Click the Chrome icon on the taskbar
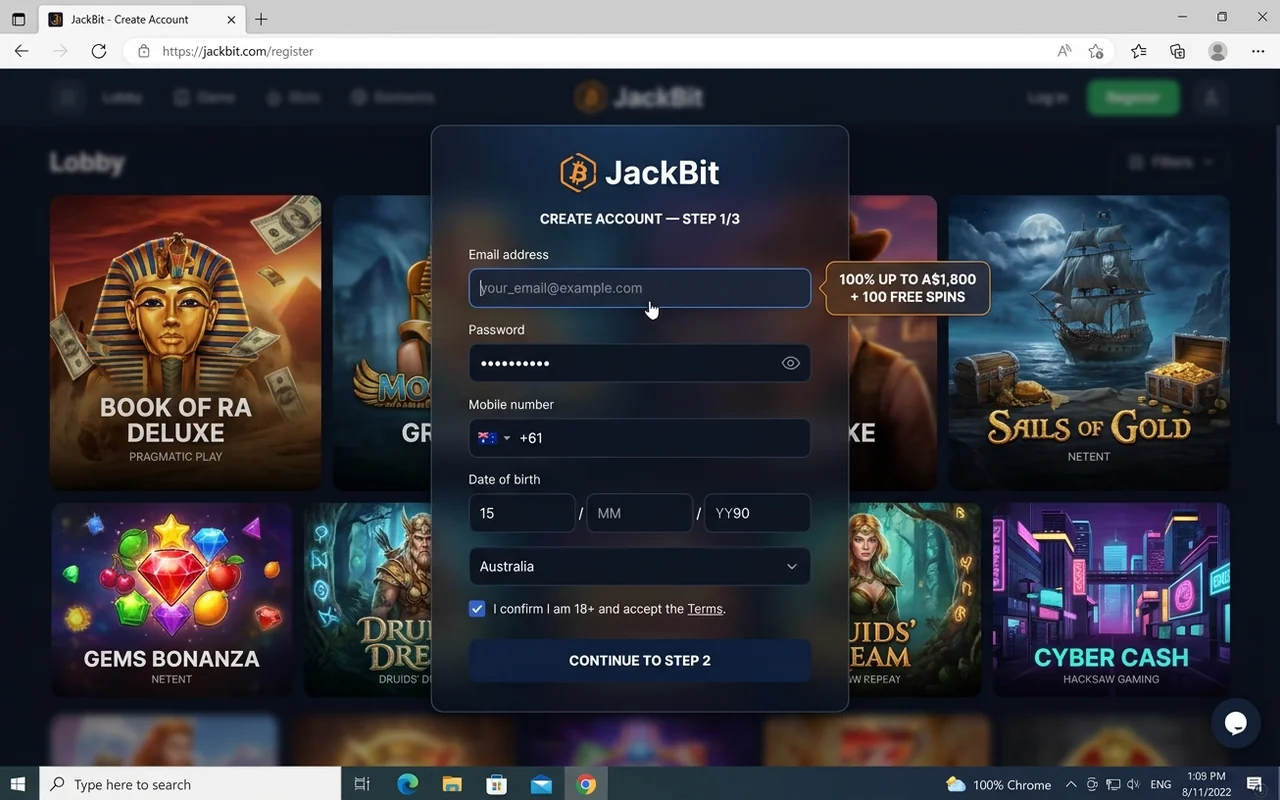The width and height of the screenshot is (1280, 800). (x=586, y=784)
